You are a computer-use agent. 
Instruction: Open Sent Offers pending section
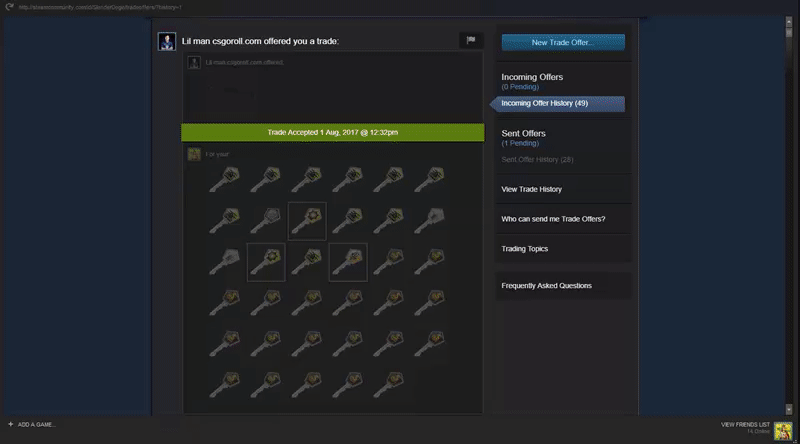(523, 138)
